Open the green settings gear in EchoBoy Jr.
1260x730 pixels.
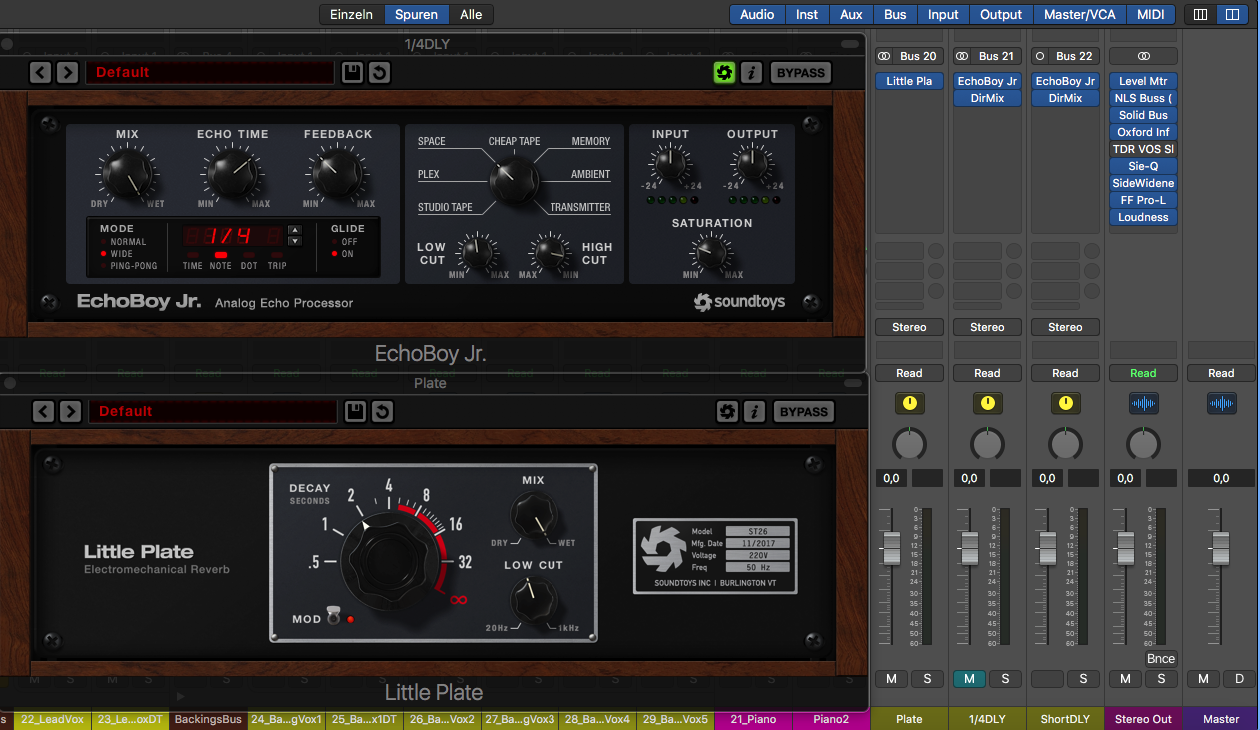pos(724,72)
